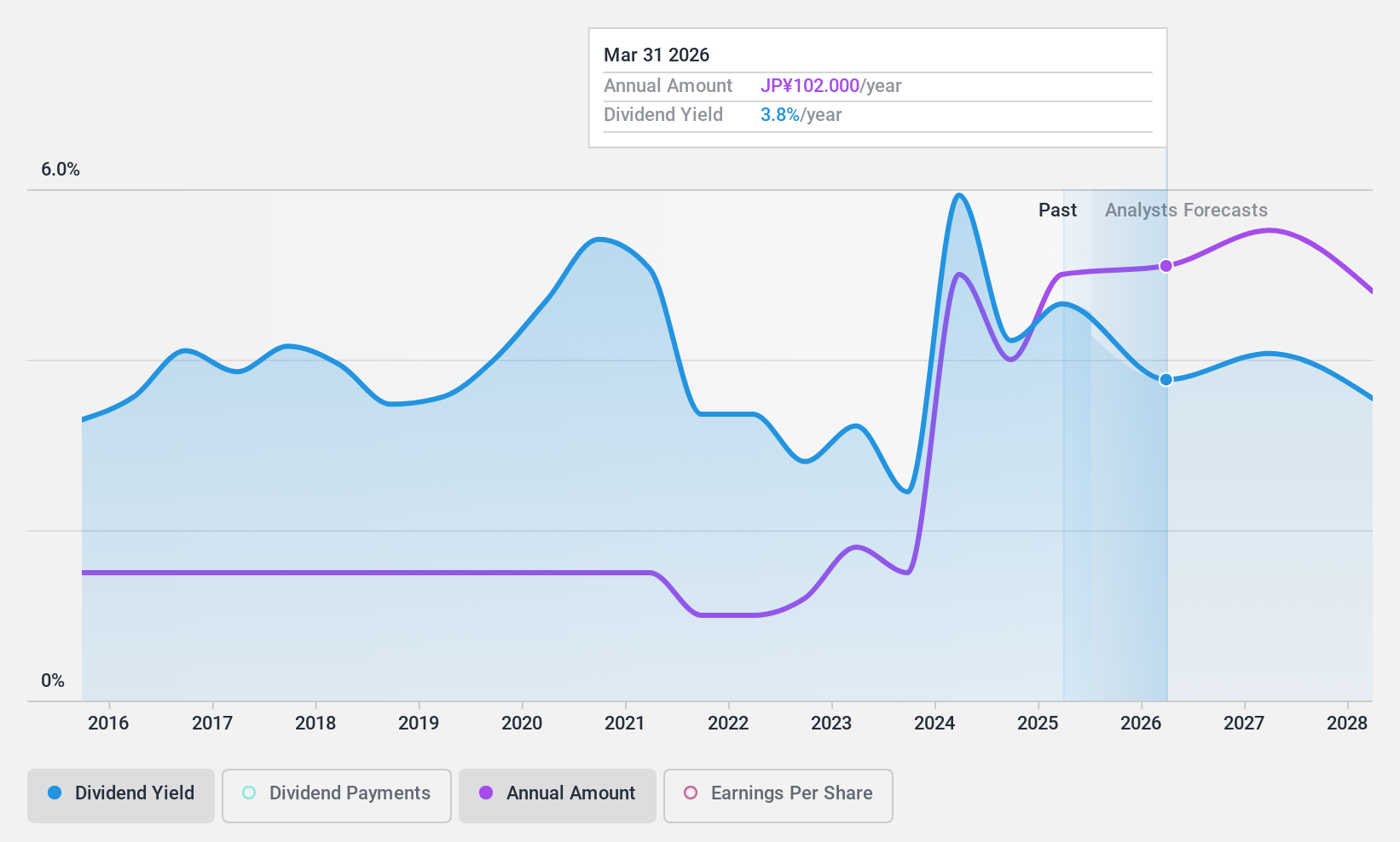The image size is (1400, 842).
Task: Enable the Earnings Per Share series
Action: tap(778, 796)
